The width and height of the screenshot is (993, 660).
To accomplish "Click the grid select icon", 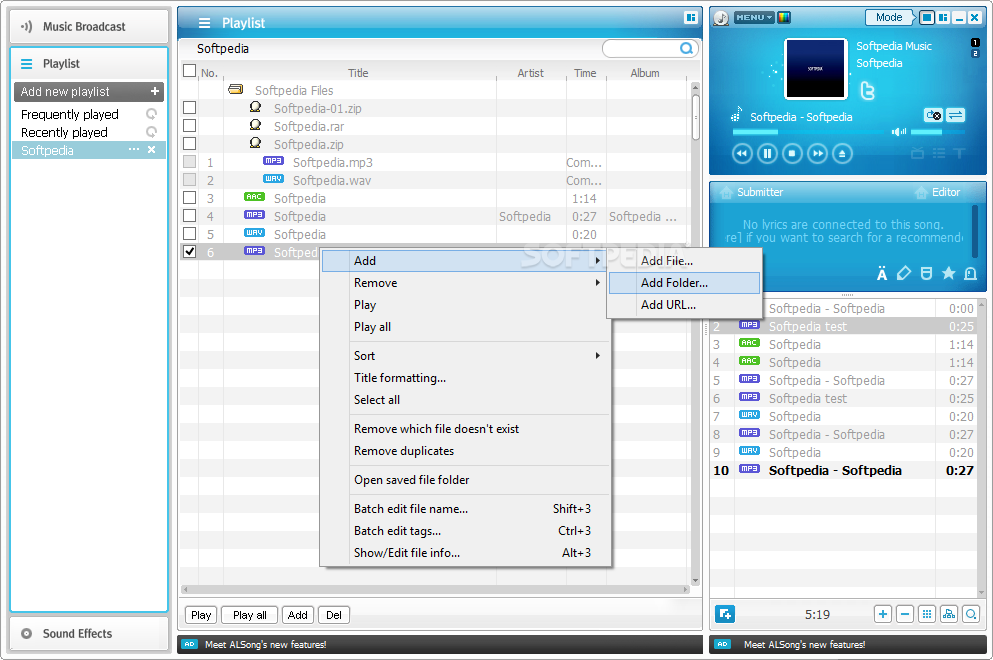I will click(927, 614).
